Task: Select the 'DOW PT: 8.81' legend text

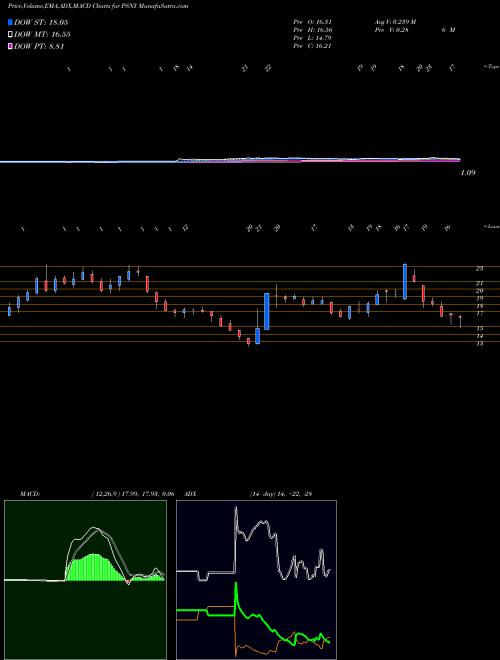Action: (x=39, y=46)
